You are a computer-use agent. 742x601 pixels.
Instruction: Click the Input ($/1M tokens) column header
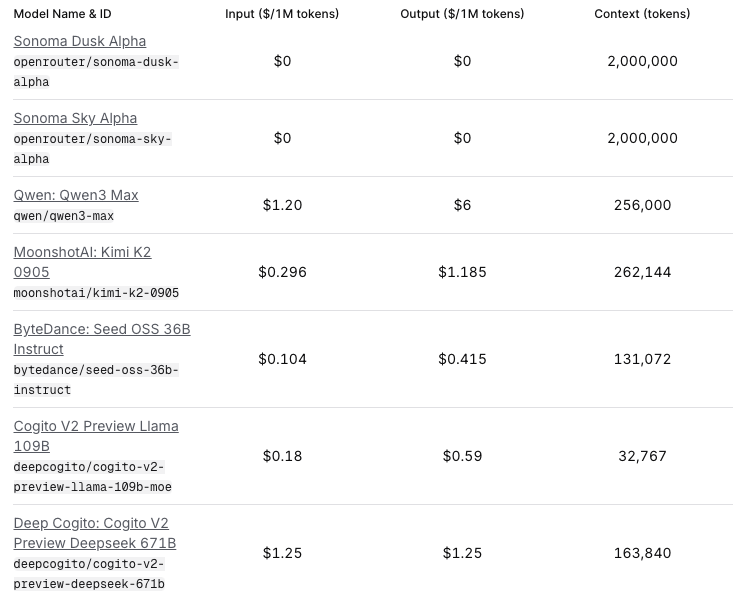(282, 14)
